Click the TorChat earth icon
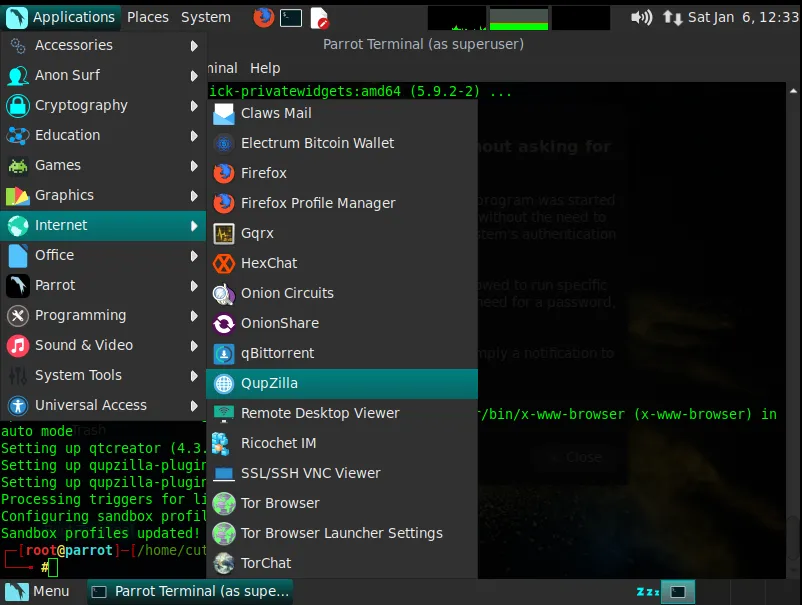Viewport: 802px width, 605px height. coord(224,564)
